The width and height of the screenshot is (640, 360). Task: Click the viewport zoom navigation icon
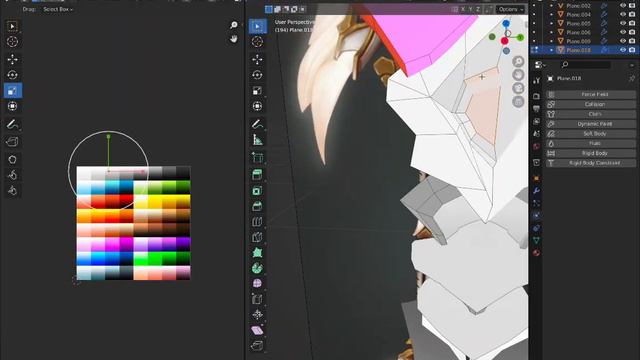click(x=518, y=62)
